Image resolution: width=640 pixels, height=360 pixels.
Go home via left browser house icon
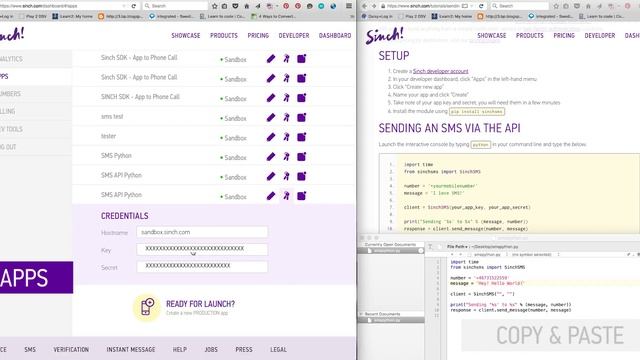pyautogui.click(x=247, y=6)
